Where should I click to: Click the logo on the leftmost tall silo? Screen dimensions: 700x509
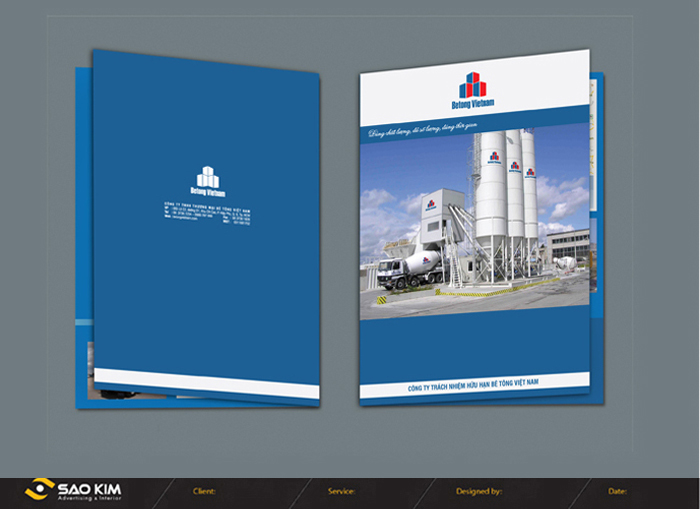(493, 157)
